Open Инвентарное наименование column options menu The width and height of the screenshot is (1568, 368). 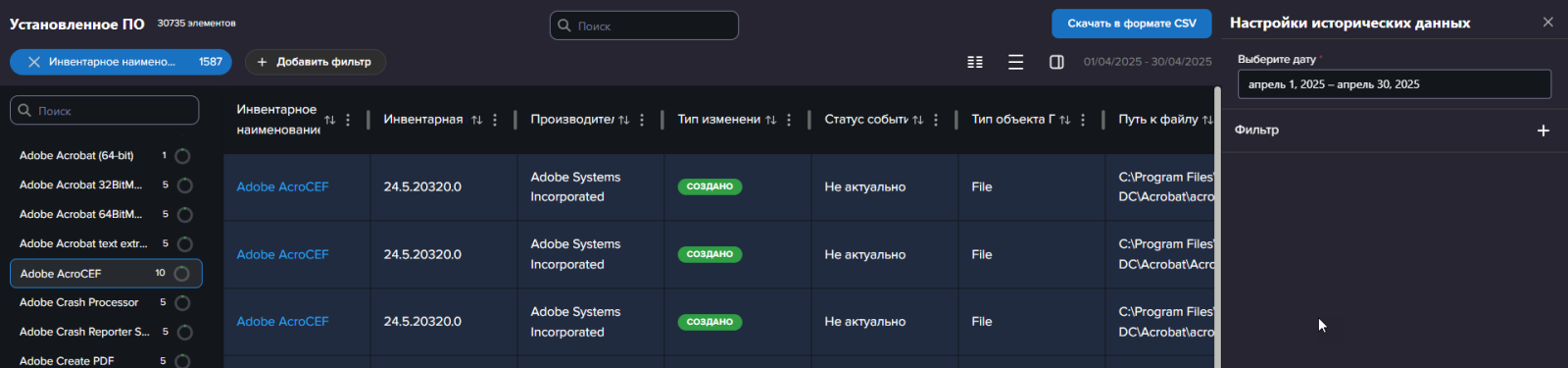(x=348, y=120)
